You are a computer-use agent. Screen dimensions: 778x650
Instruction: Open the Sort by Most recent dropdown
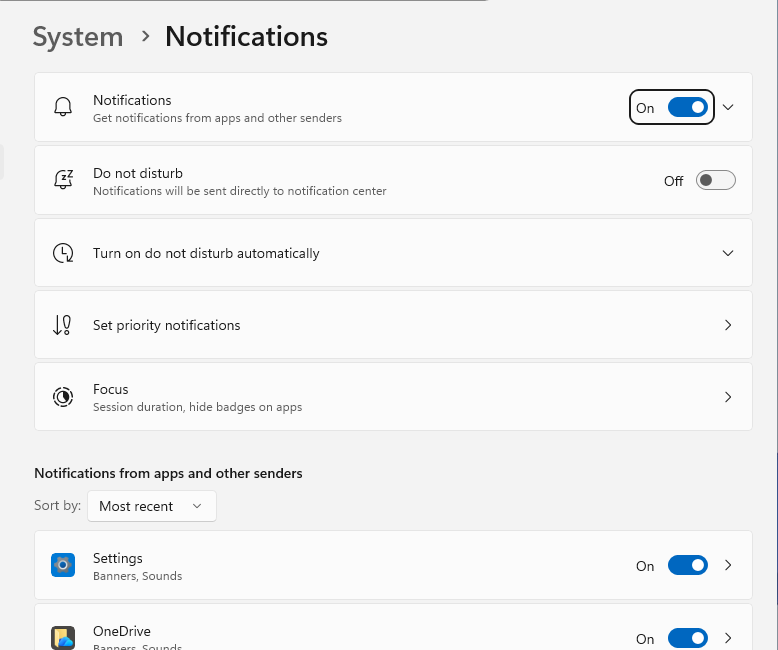pyautogui.click(x=152, y=506)
